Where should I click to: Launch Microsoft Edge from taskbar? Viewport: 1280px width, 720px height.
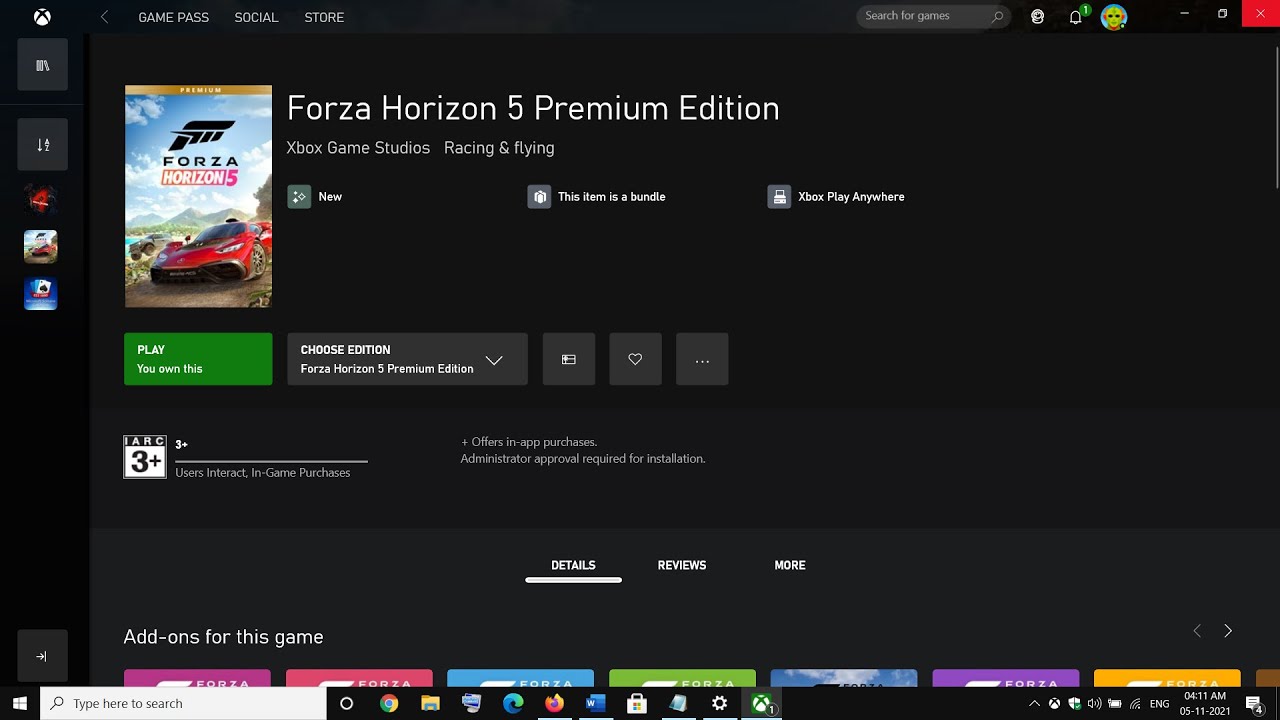pos(513,704)
